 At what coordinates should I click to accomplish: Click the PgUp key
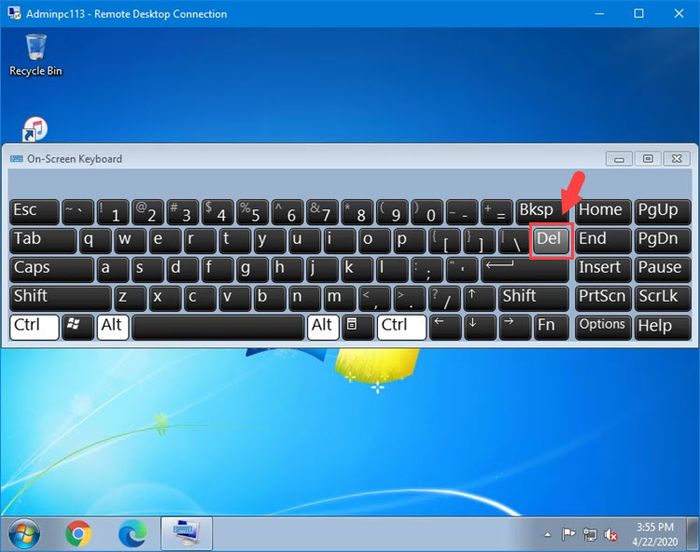(x=662, y=212)
